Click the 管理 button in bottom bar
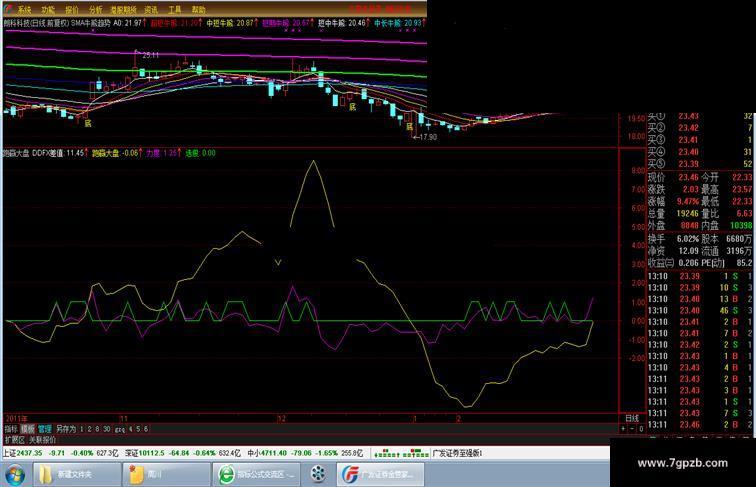Image resolution: width=756 pixels, height=487 pixels. [x=45, y=429]
